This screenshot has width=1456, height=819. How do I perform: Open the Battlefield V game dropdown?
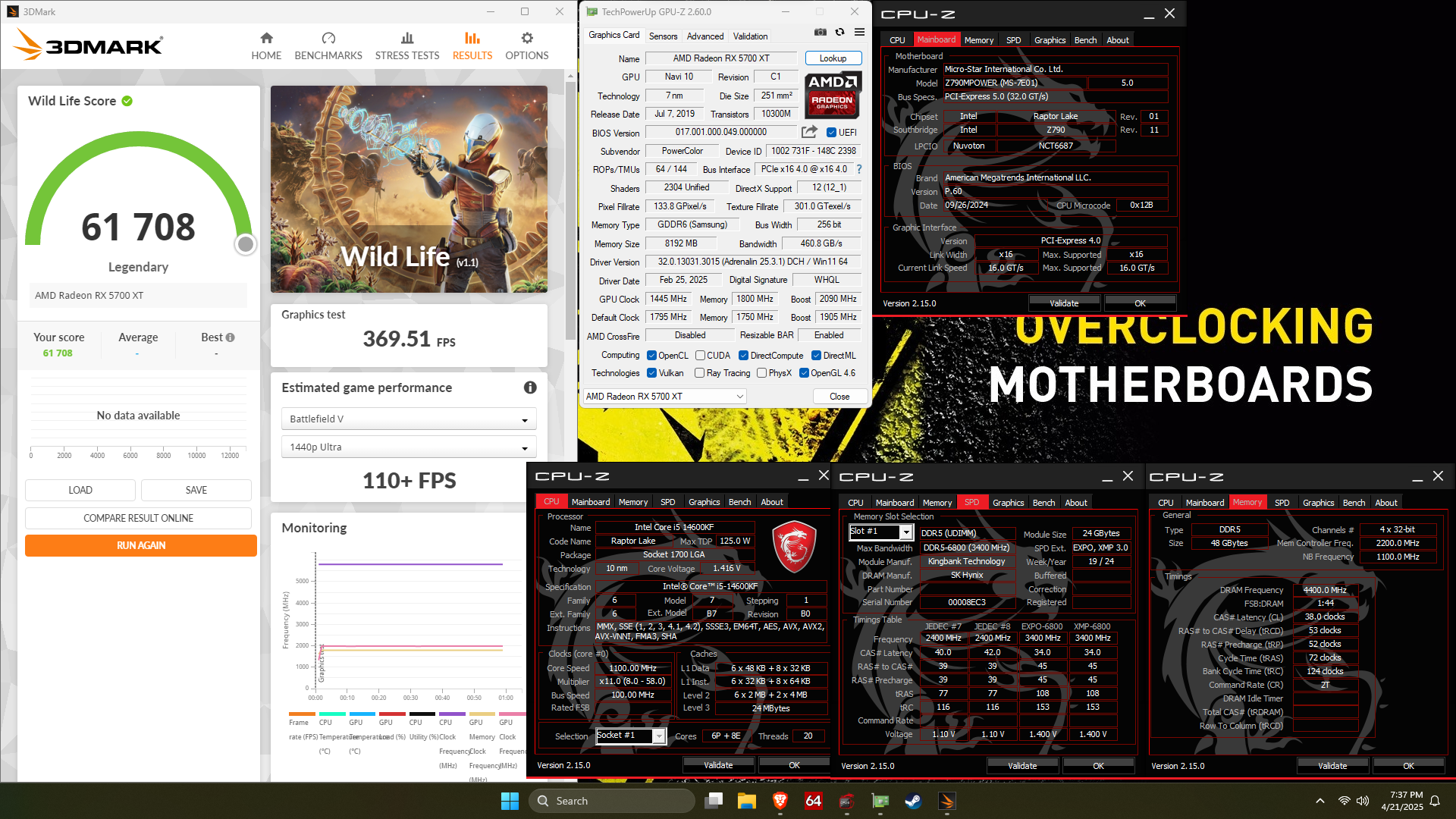tap(409, 419)
